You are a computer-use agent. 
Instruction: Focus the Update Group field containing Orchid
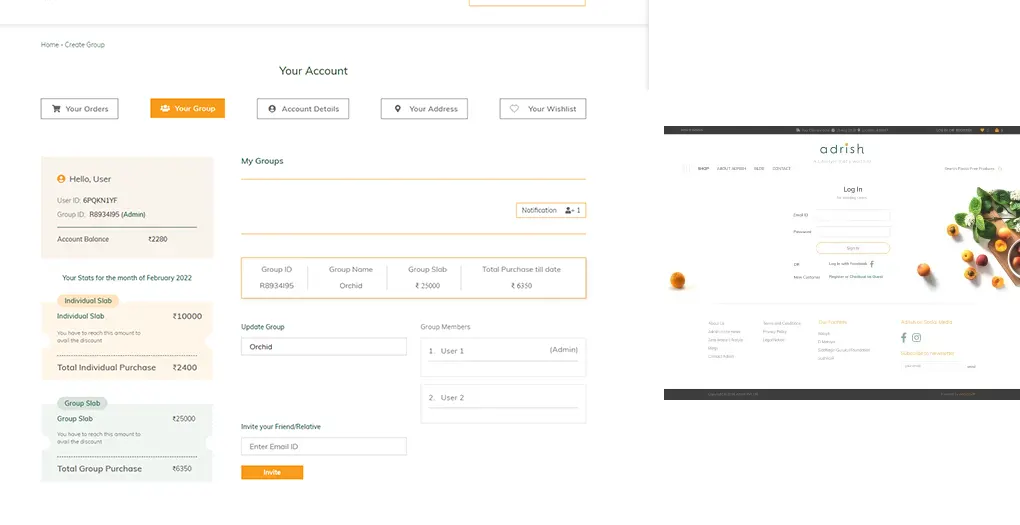323,347
